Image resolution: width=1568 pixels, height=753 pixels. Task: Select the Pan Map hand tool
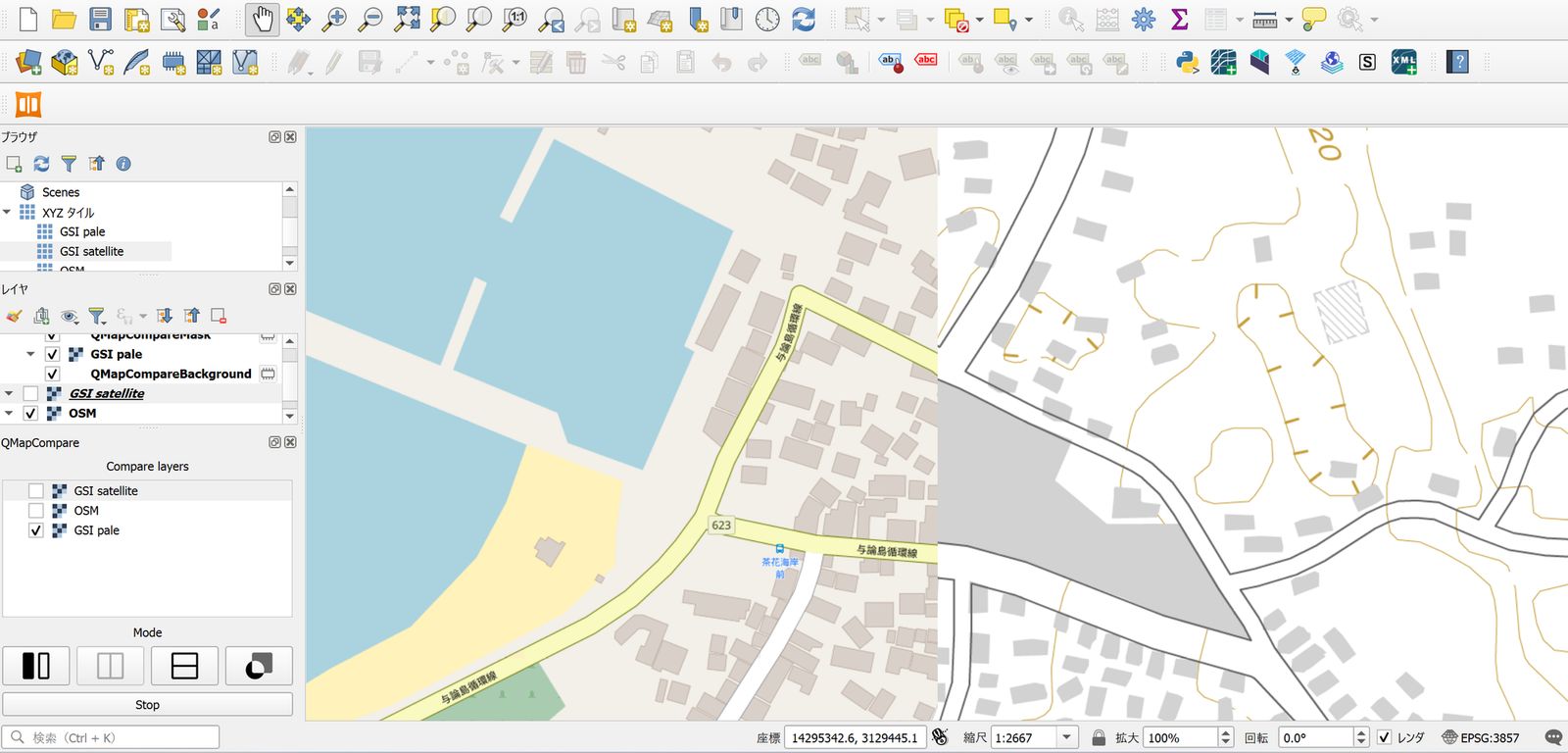pyautogui.click(x=262, y=19)
